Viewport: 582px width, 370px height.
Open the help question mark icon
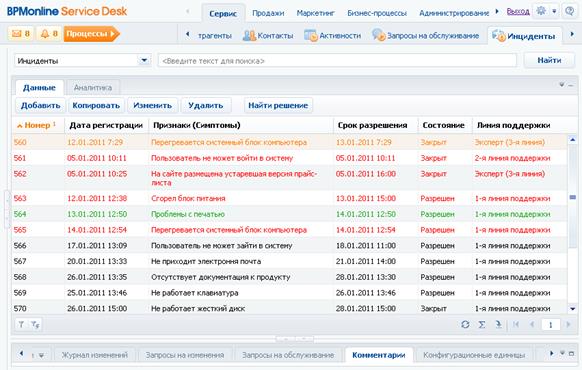pos(569,11)
